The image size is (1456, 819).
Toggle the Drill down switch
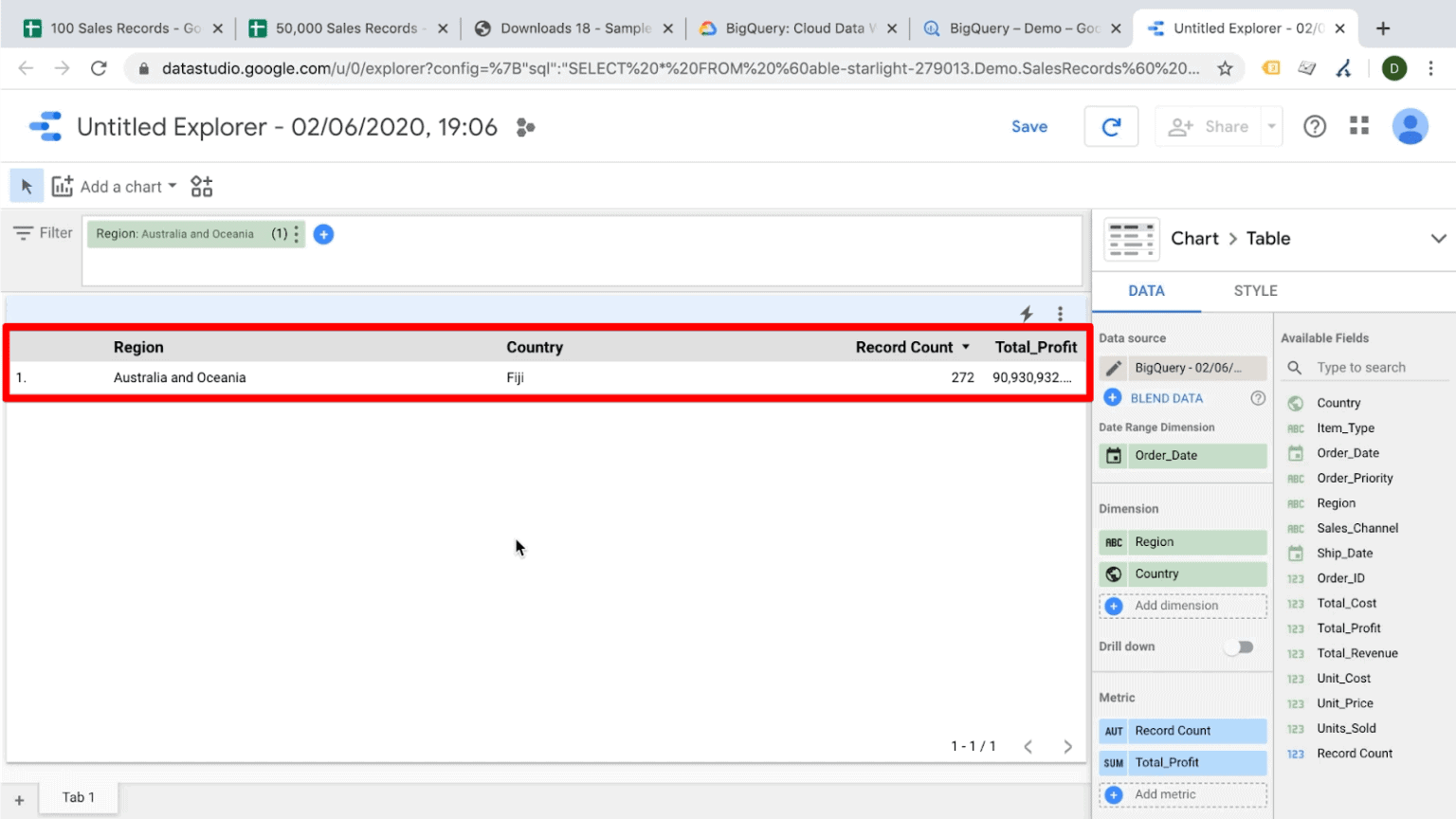(1239, 646)
